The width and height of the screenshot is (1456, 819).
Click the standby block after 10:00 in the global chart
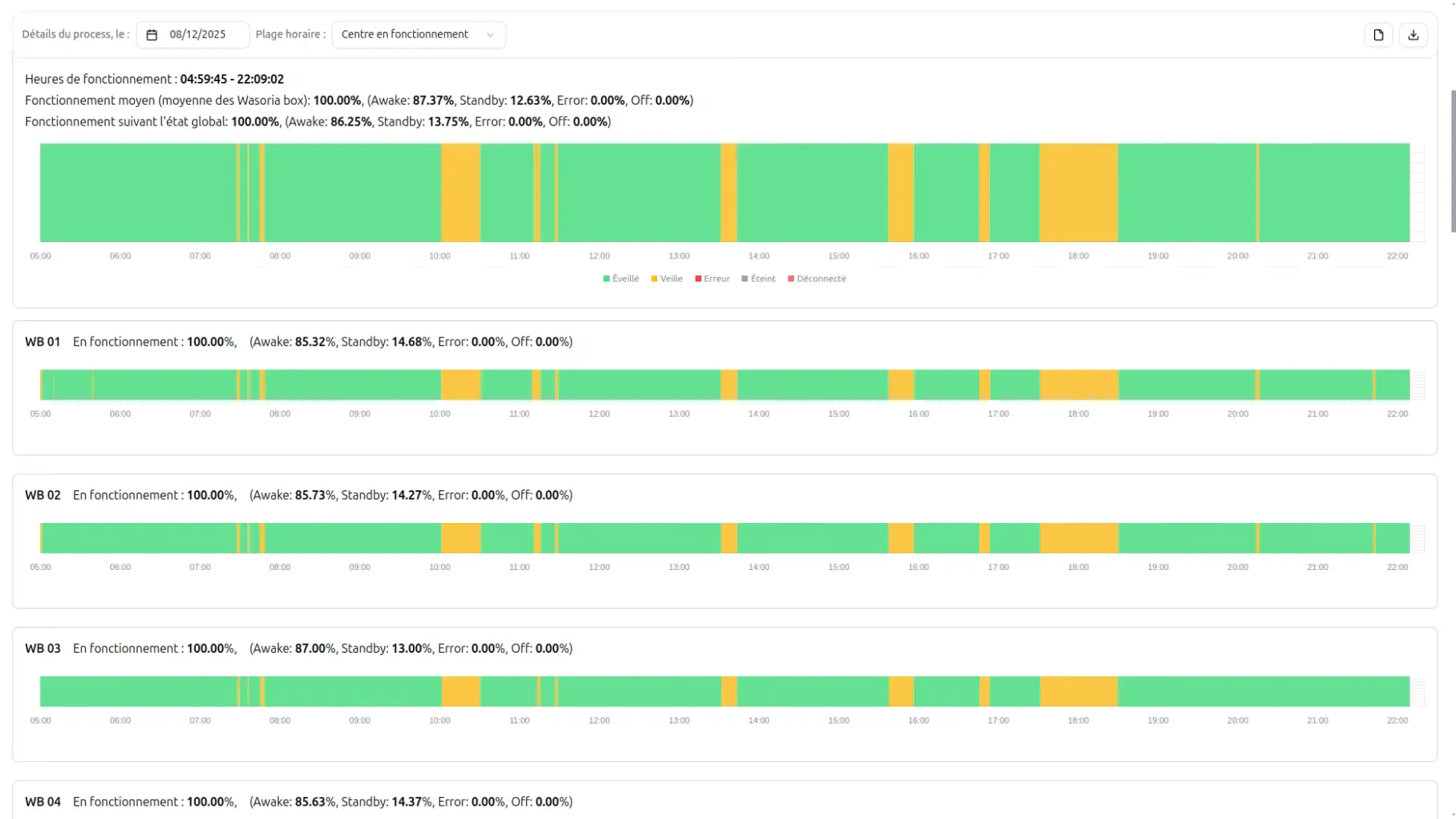[x=461, y=192]
